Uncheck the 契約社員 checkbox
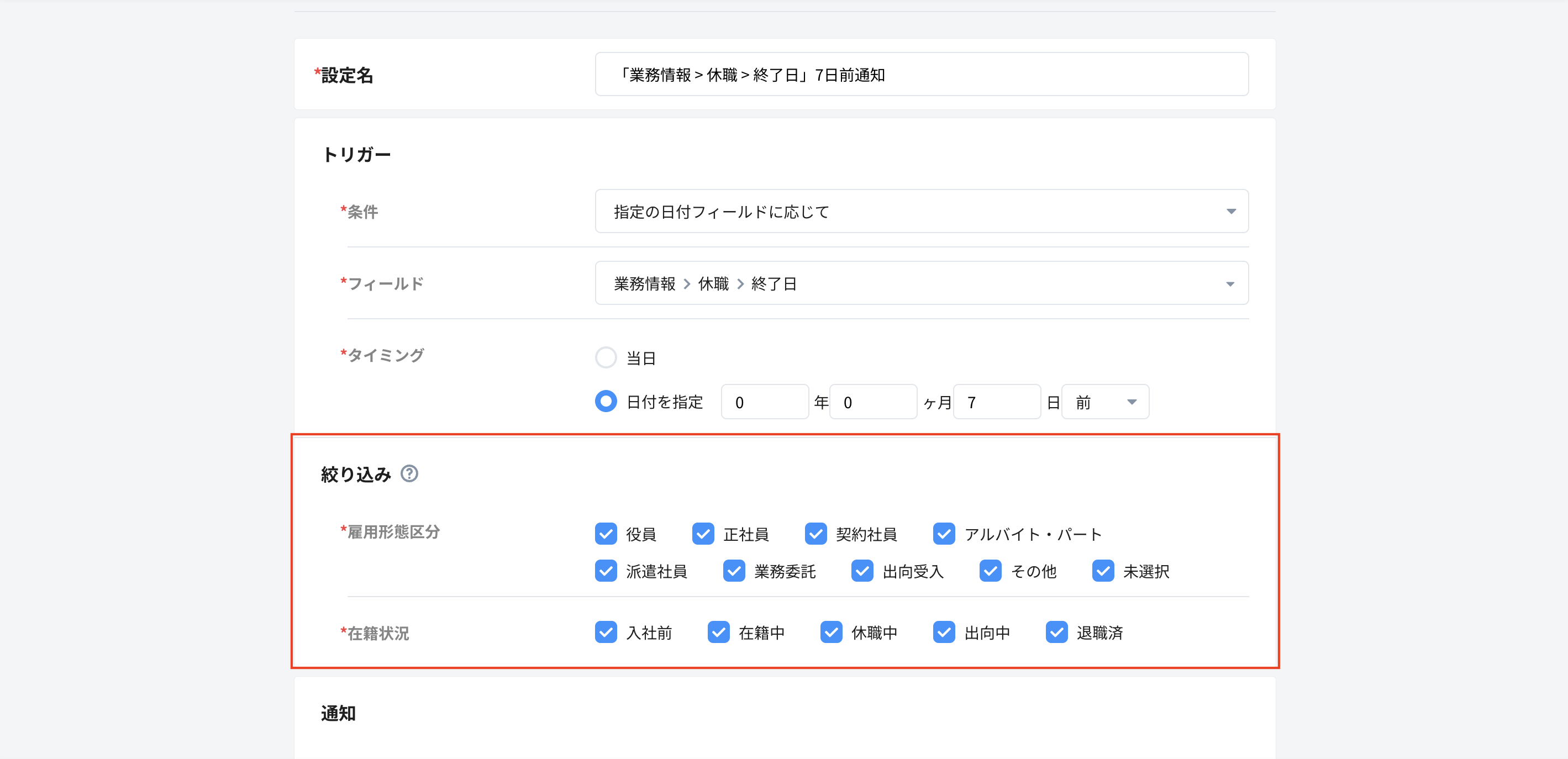This screenshot has height=759, width=1568. [815, 534]
